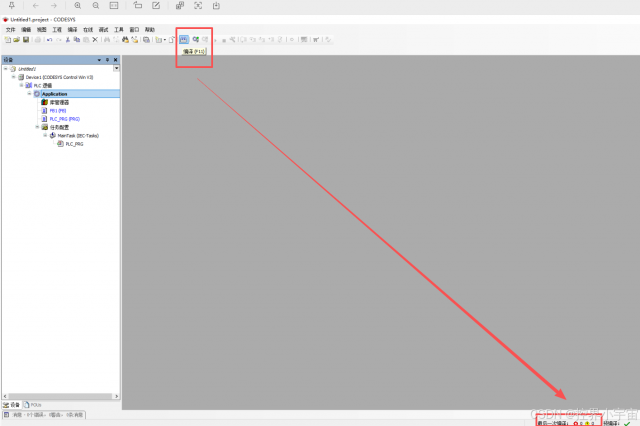The width and height of the screenshot is (640, 426).
Task: Click the Cut scissors icon
Action: pos(68,40)
